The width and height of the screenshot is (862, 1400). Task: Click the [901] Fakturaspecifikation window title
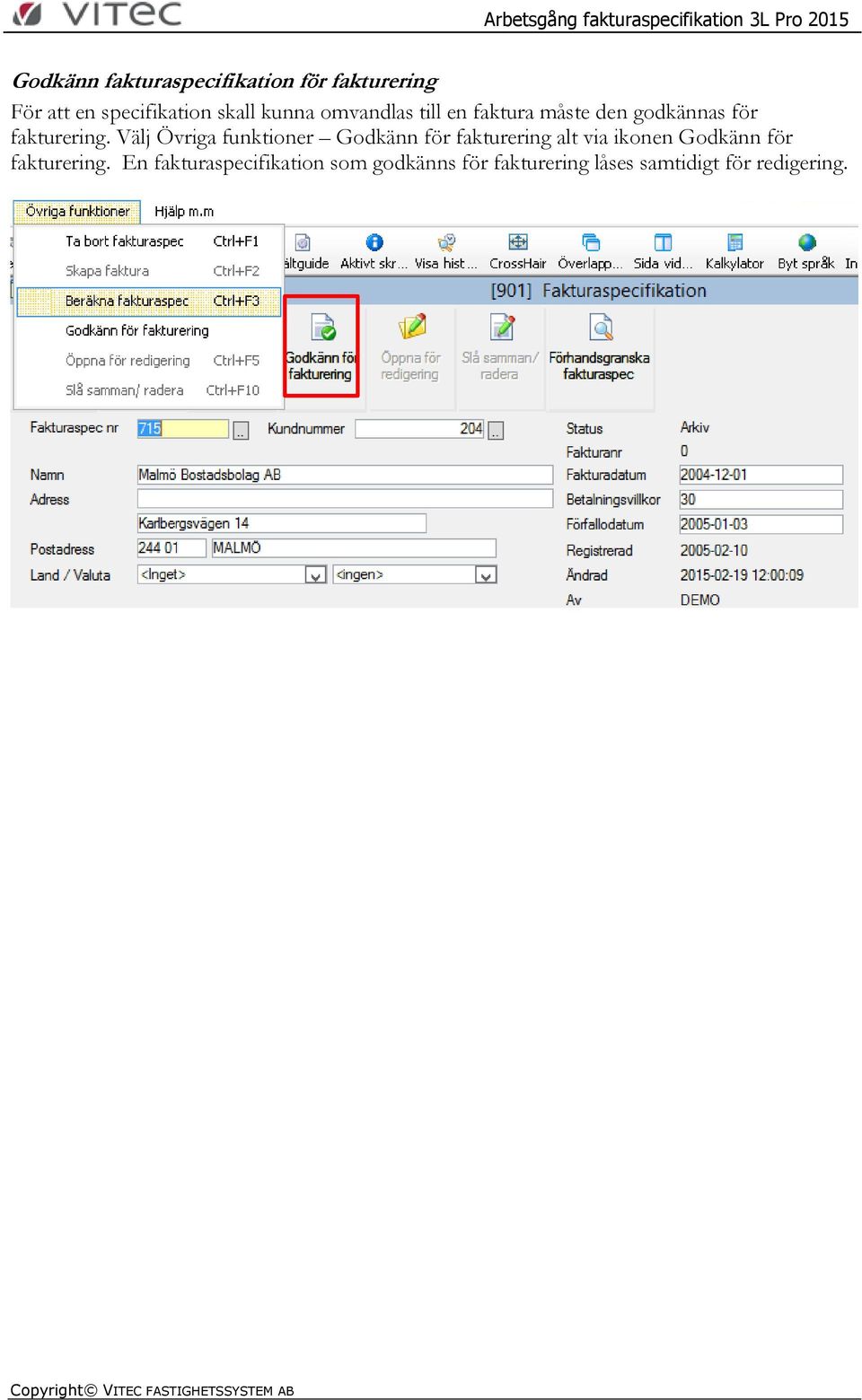tap(598, 291)
